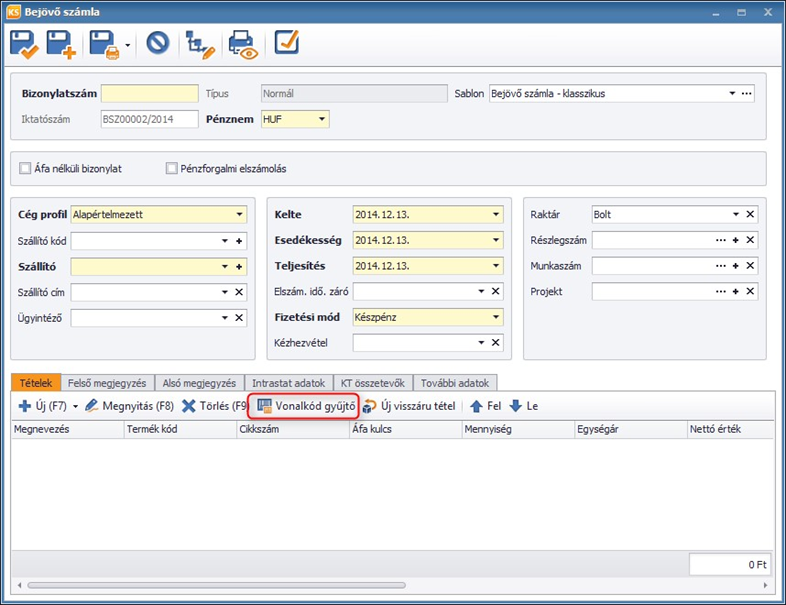The height and width of the screenshot is (605, 786).
Task: Switch to the Tételek tab
Action: pos(36,382)
